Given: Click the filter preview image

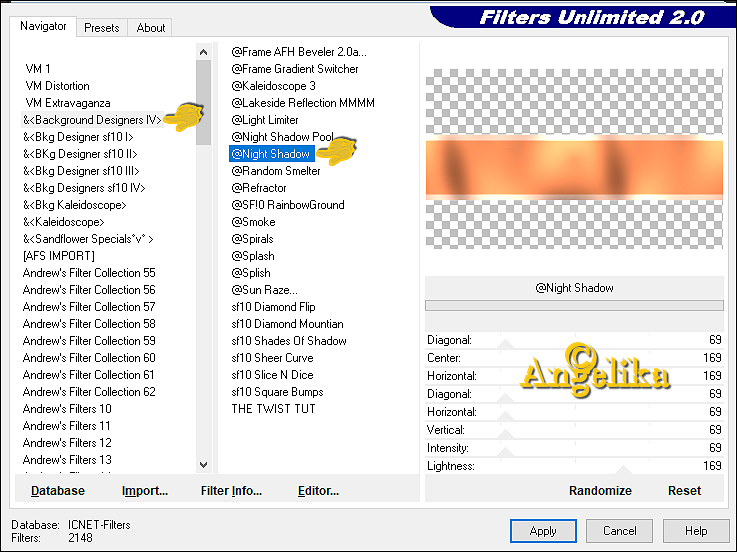Looking at the screenshot, I should [574, 159].
